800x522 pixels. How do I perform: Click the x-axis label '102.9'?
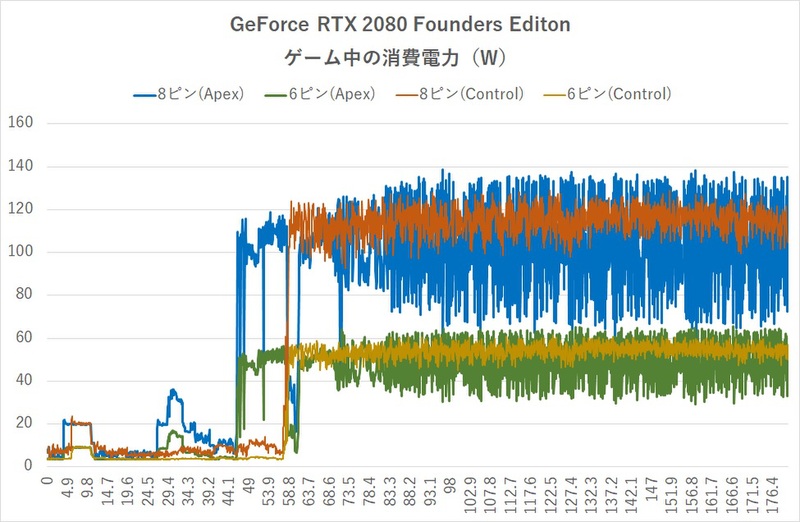coord(469,494)
